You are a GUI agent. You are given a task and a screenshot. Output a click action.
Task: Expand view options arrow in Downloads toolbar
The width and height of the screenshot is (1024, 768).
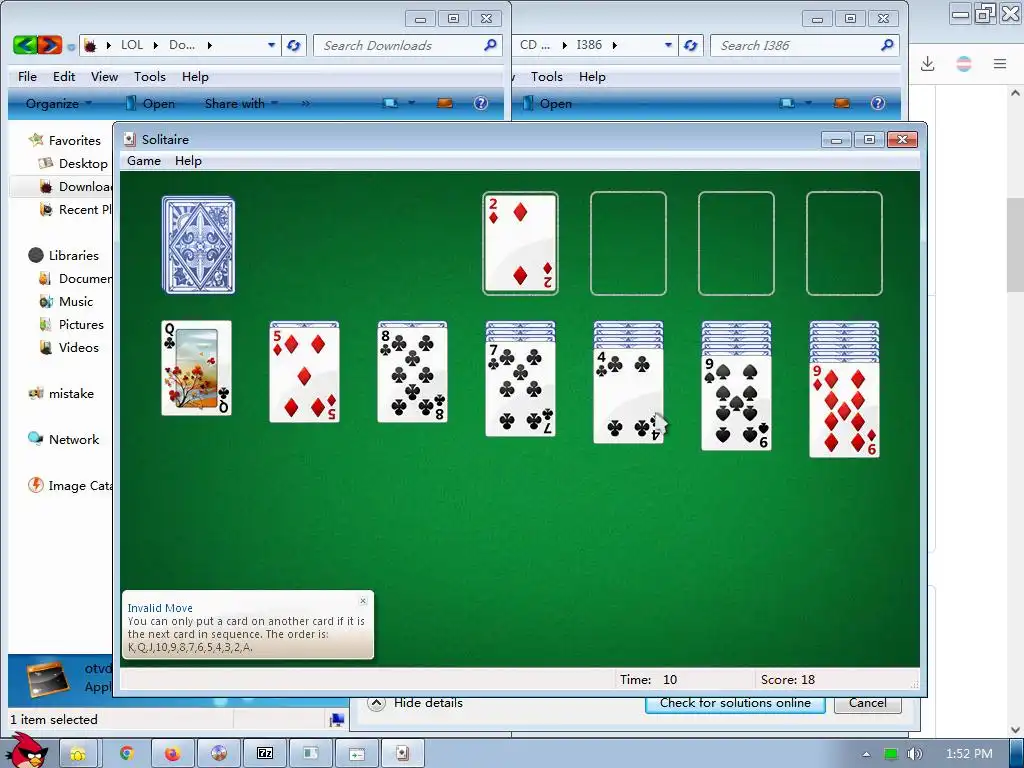coord(411,103)
